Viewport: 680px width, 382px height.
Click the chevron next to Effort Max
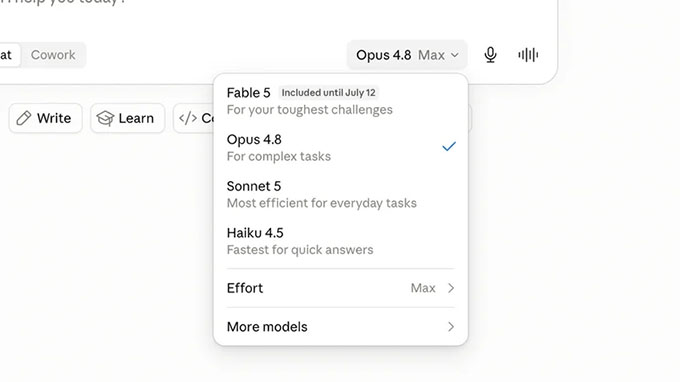pyautogui.click(x=451, y=288)
